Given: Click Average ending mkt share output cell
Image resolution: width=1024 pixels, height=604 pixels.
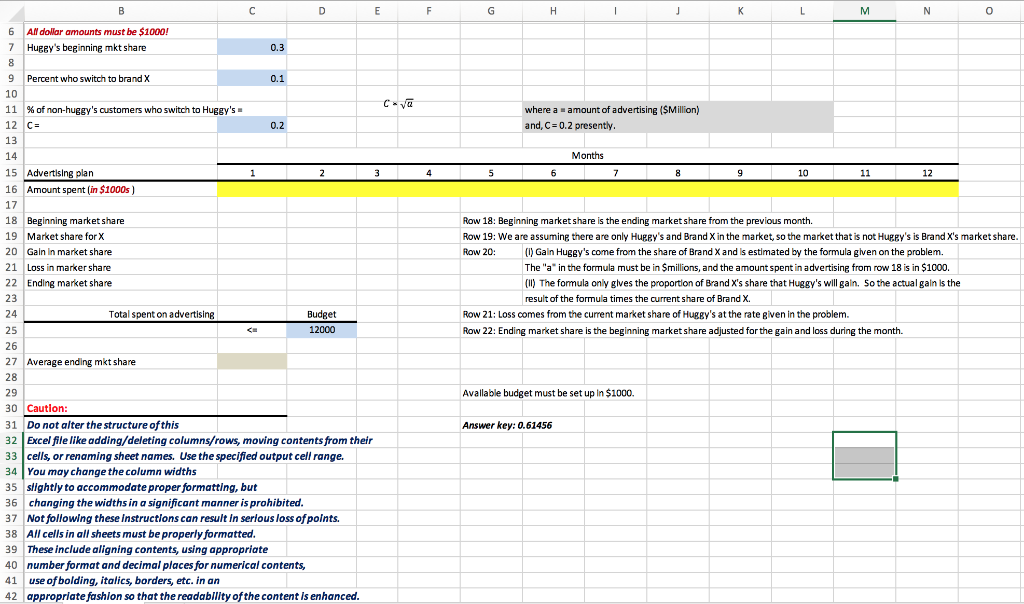Looking at the screenshot, I should click(x=252, y=362).
